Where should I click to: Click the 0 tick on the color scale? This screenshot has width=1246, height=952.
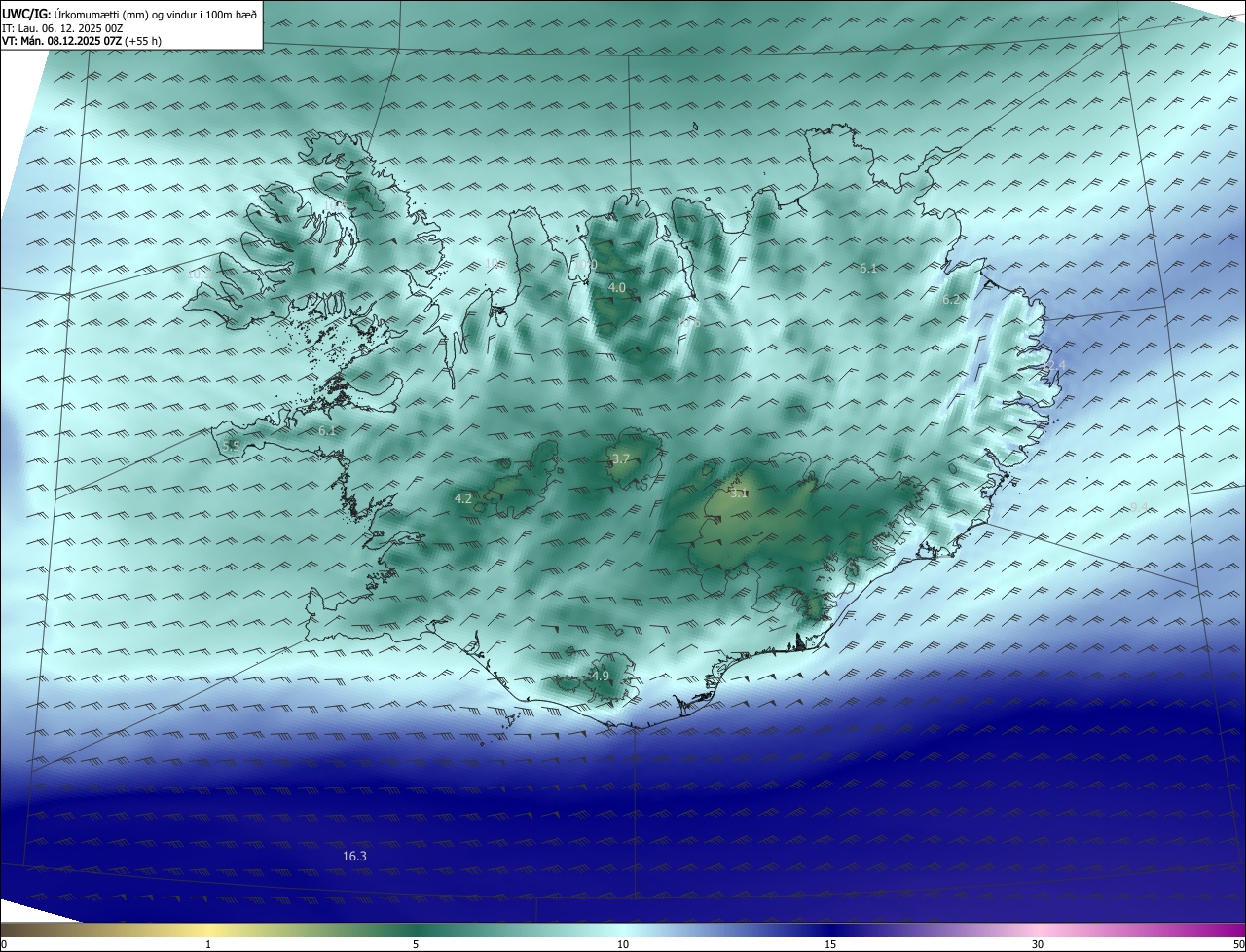pyautogui.click(x=4, y=944)
